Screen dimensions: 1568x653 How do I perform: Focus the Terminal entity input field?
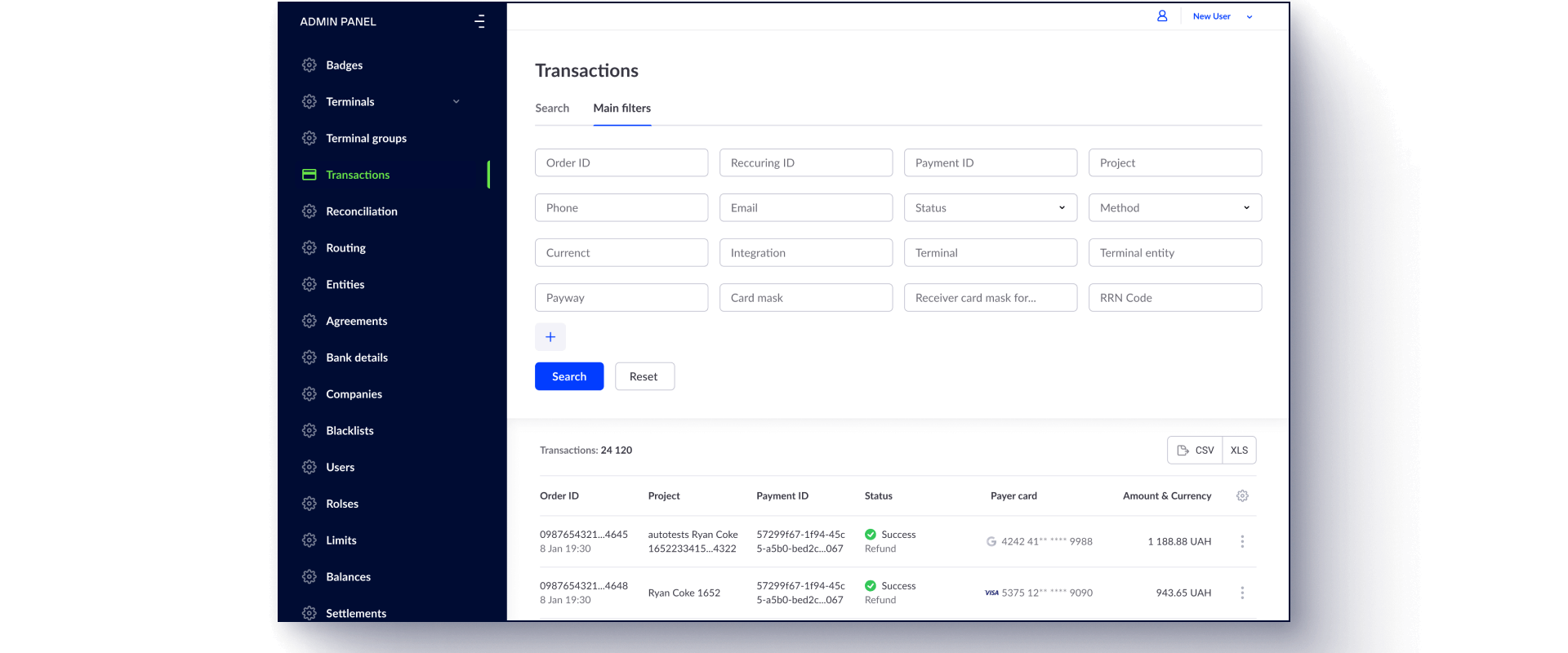coord(1175,253)
